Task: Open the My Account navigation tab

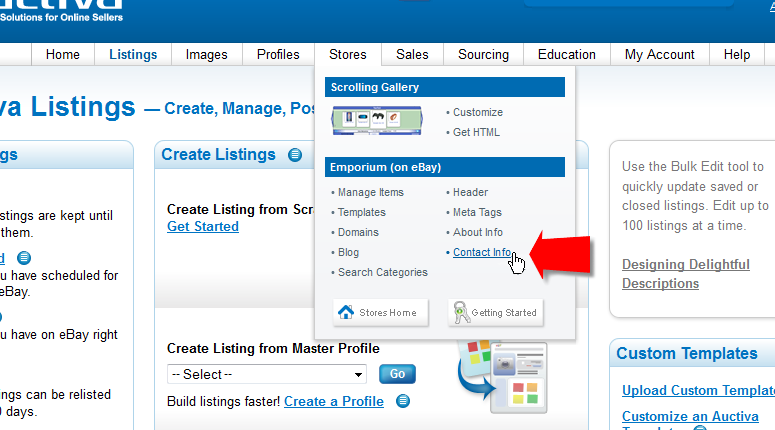Action: (660, 54)
